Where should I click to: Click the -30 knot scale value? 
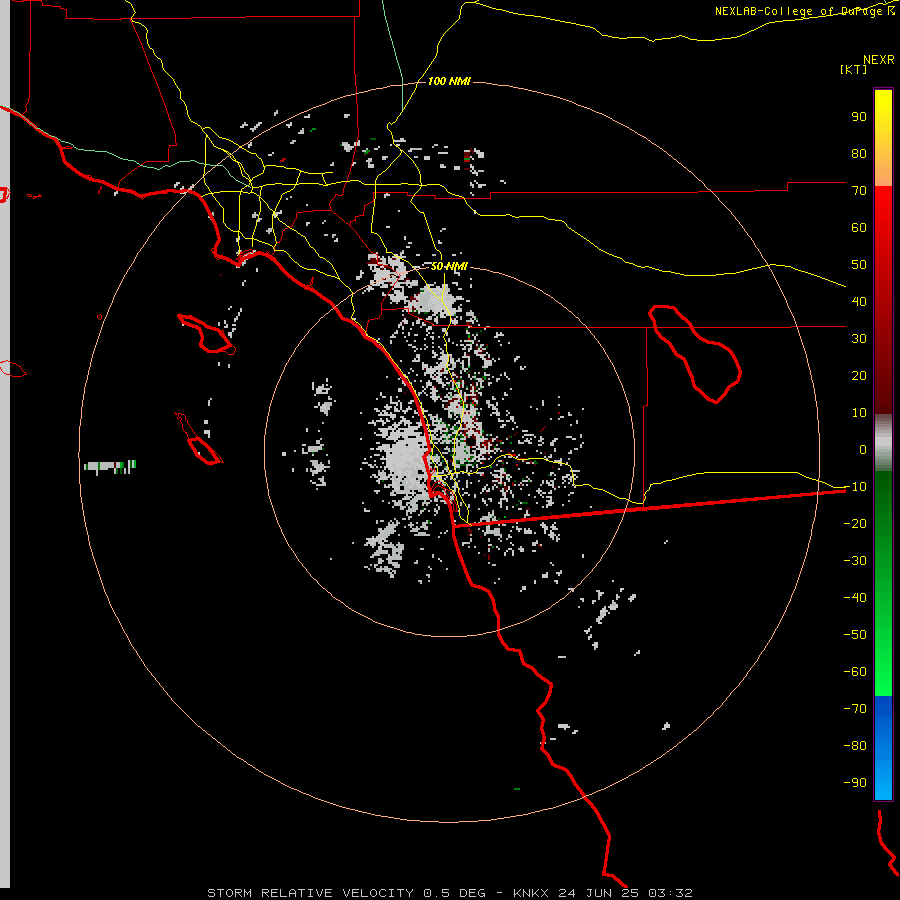[x=855, y=561]
